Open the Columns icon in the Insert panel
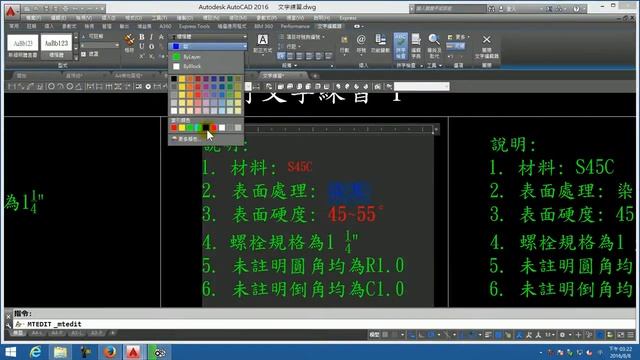 click(x=344, y=40)
